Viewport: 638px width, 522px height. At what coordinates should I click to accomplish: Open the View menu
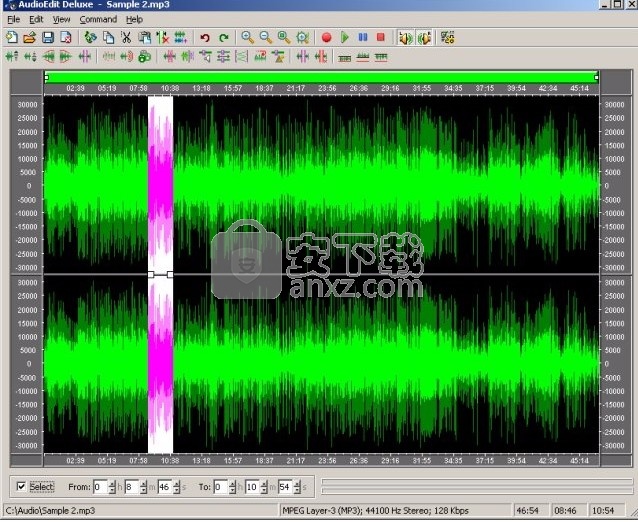tap(61, 19)
